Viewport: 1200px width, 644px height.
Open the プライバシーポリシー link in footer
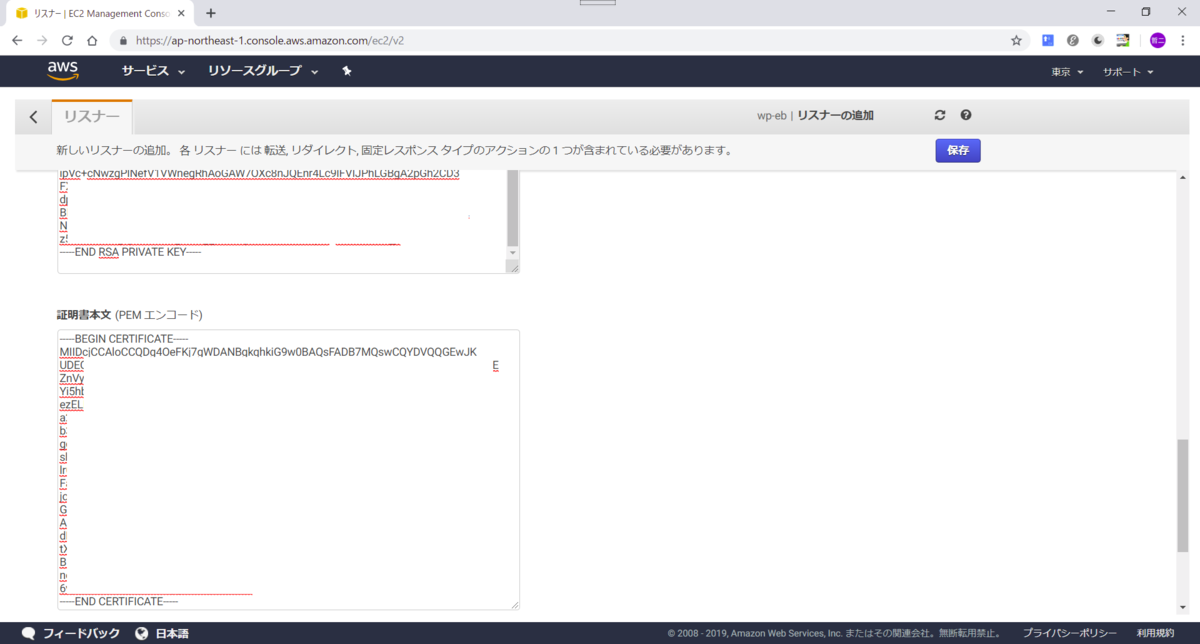click(x=1068, y=632)
